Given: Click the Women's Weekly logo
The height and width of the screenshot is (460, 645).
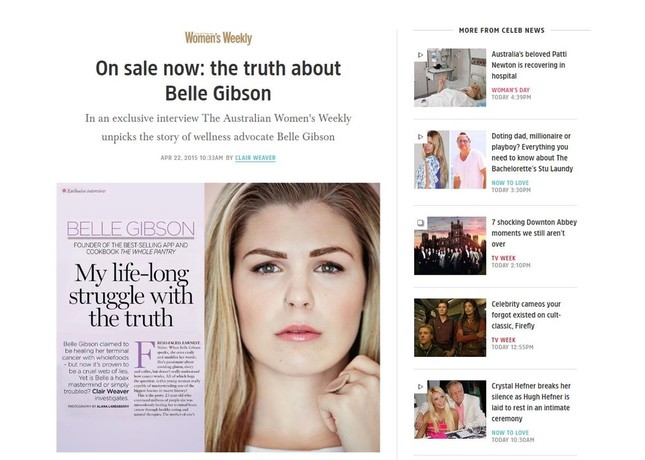Looking at the screenshot, I should pyautogui.click(x=218, y=38).
